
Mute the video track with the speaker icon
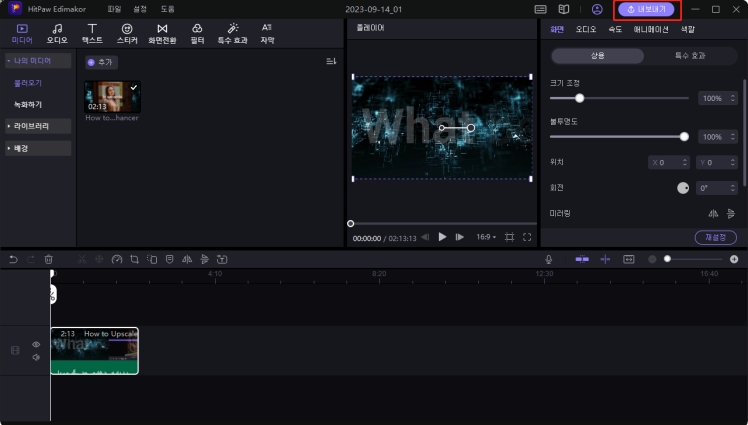[36, 357]
